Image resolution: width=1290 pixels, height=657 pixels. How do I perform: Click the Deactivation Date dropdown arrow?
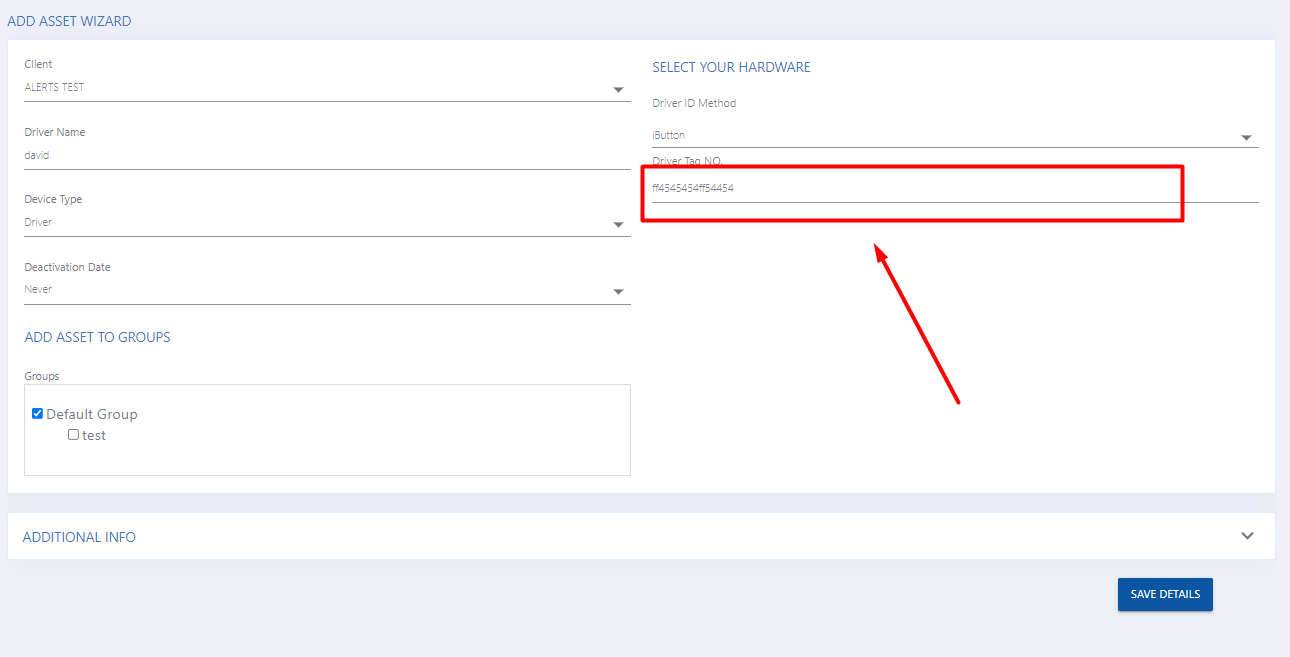[x=618, y=292]
